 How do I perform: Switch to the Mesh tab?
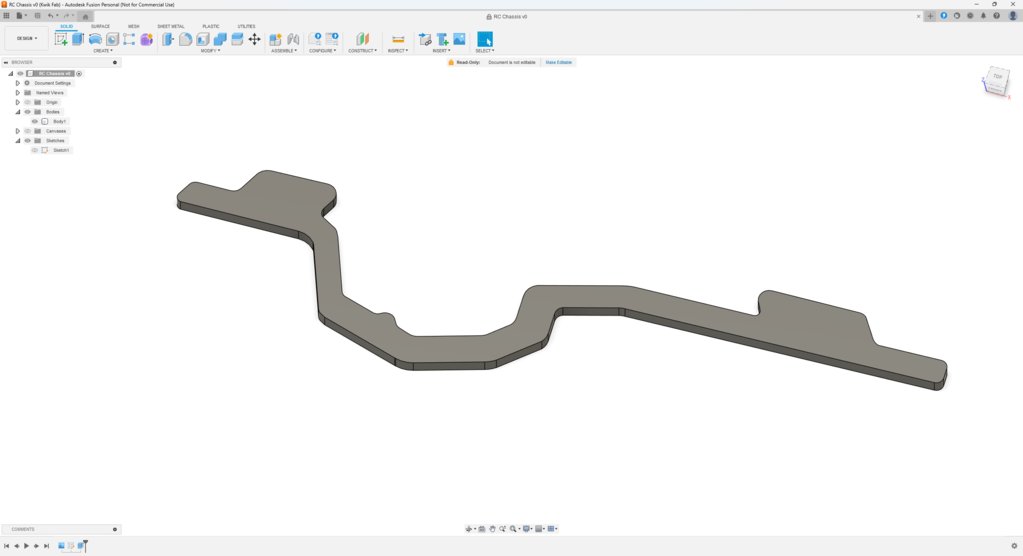pos(134,27)
